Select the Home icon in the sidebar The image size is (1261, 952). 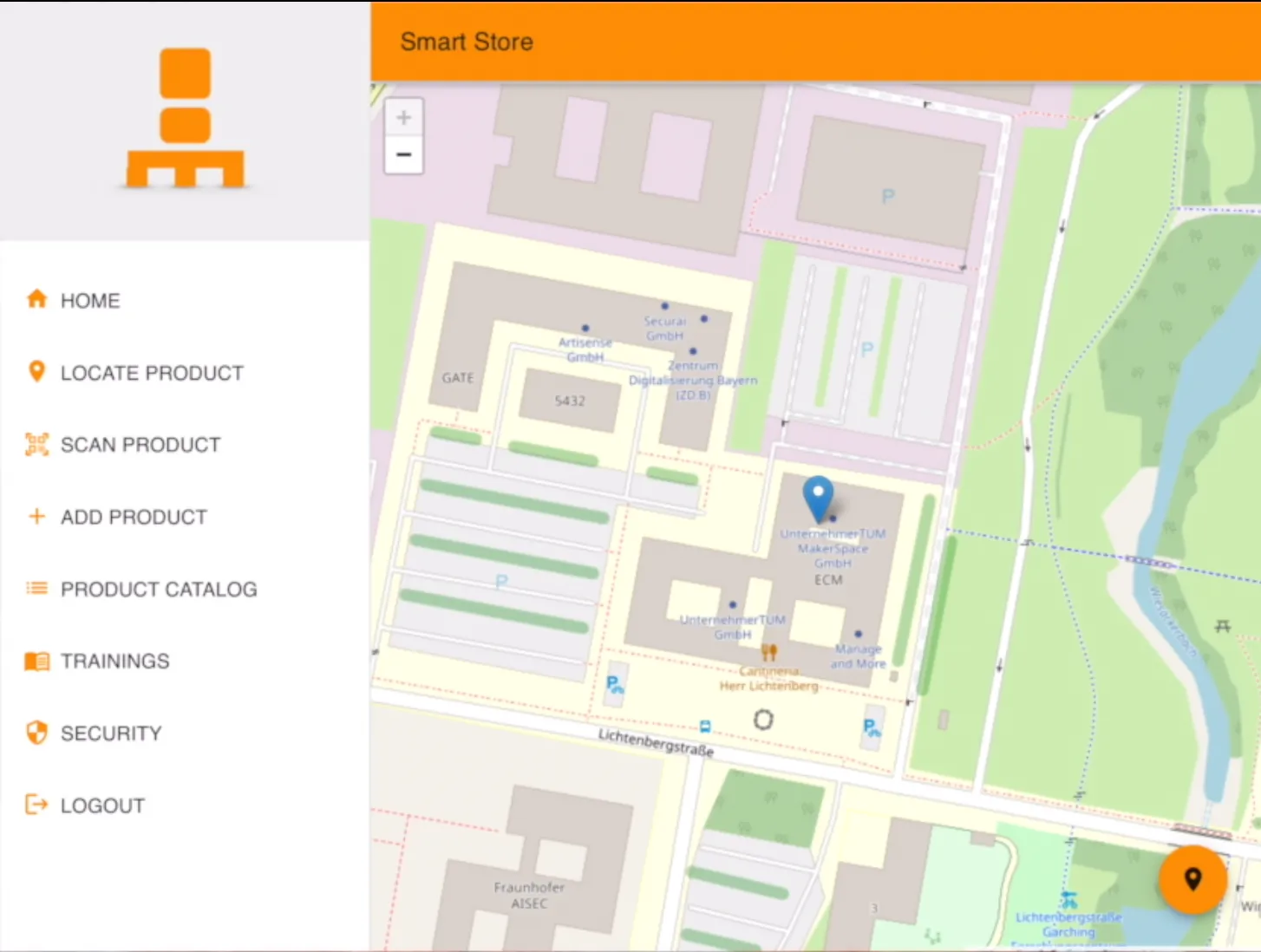36,298
